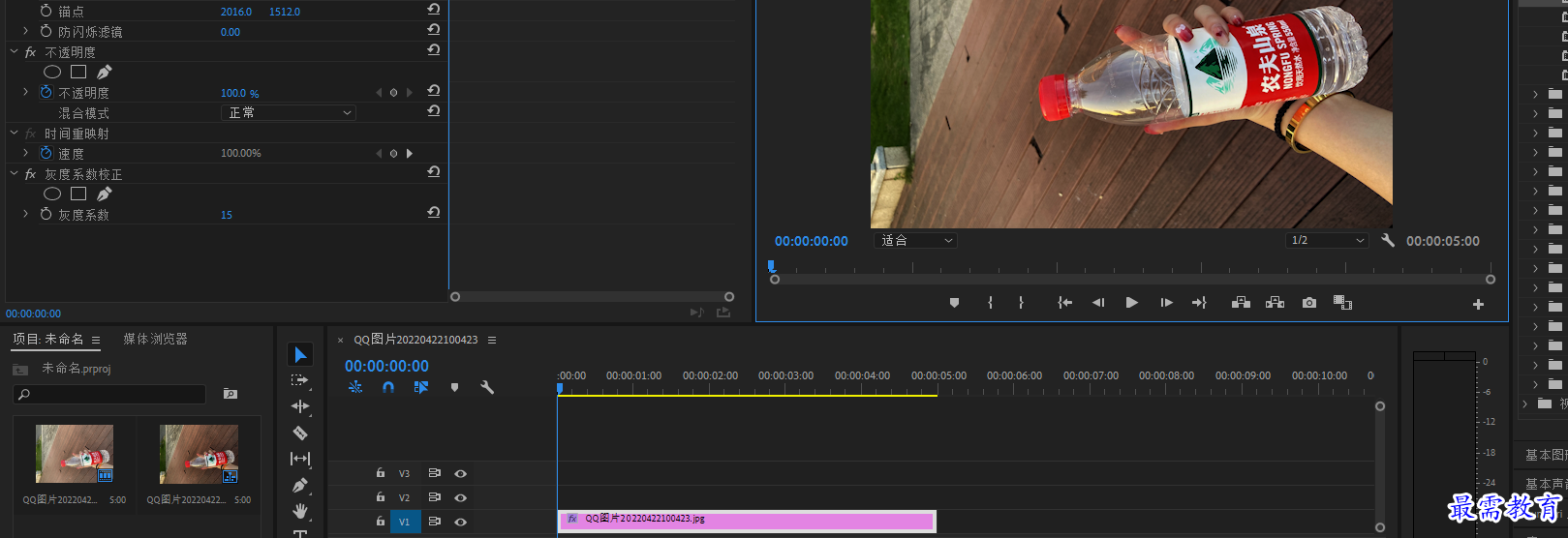Reset the 灰度系数 parameter
The image size is (1568, 538).
[434, 213]
